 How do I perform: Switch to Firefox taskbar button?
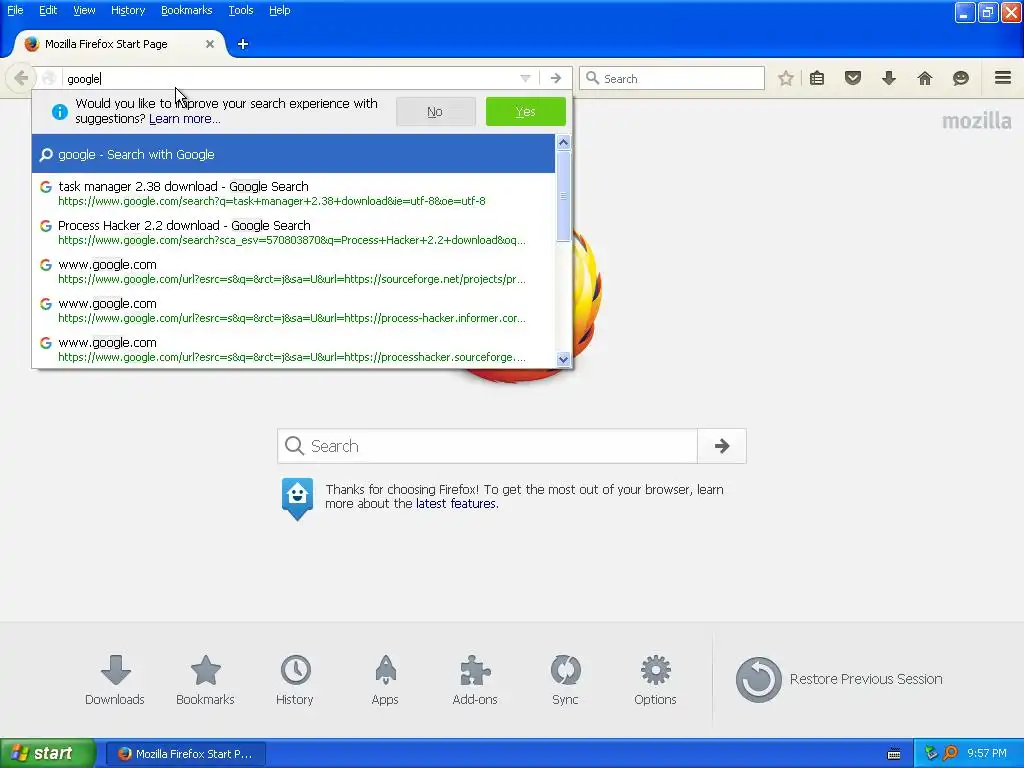point(186,754)
